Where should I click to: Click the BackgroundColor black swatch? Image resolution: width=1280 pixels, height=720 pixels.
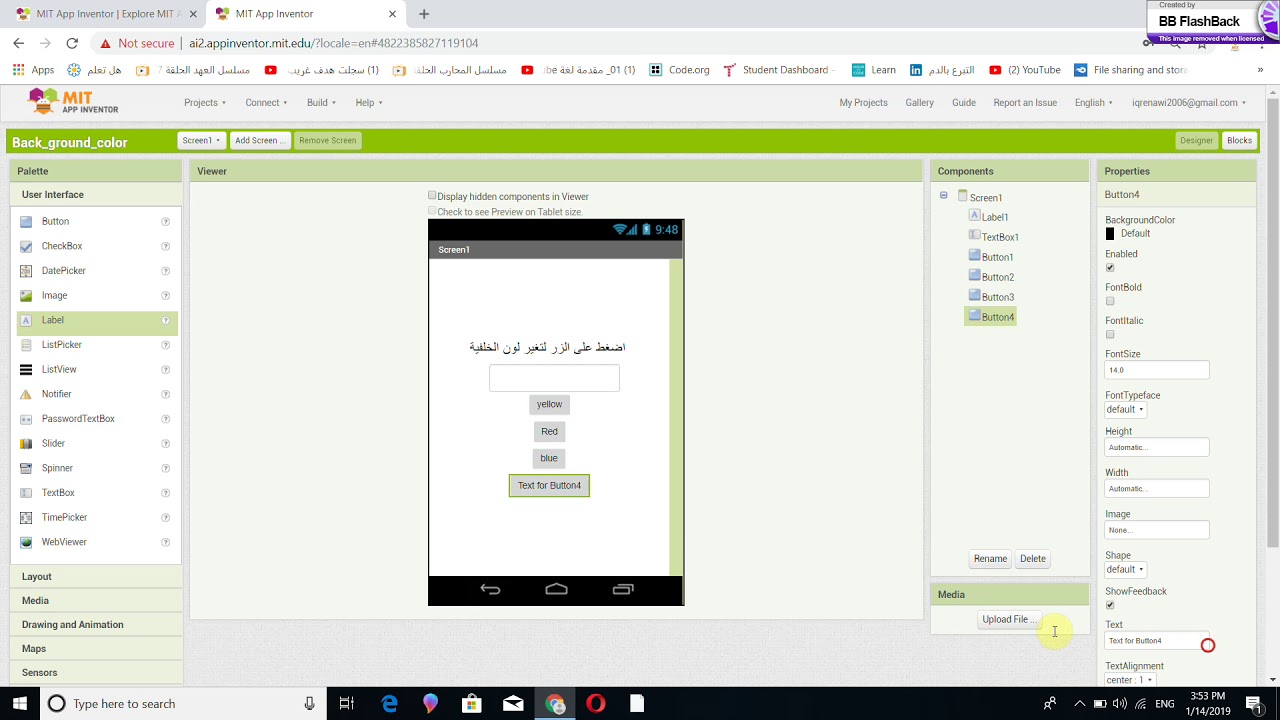(1110, 234)
